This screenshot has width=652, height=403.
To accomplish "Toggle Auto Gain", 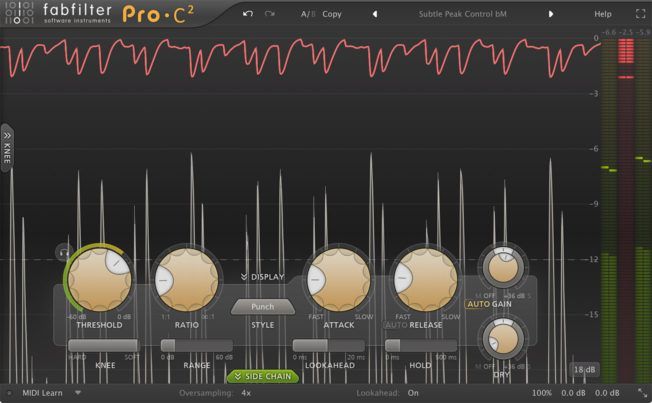I will coord(479,304).
